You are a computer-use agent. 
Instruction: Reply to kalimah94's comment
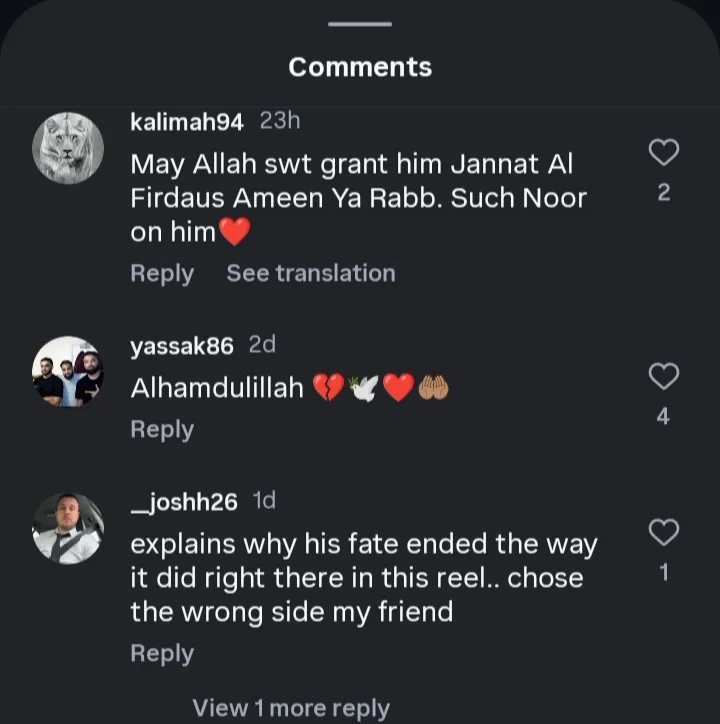pos(162,273)
